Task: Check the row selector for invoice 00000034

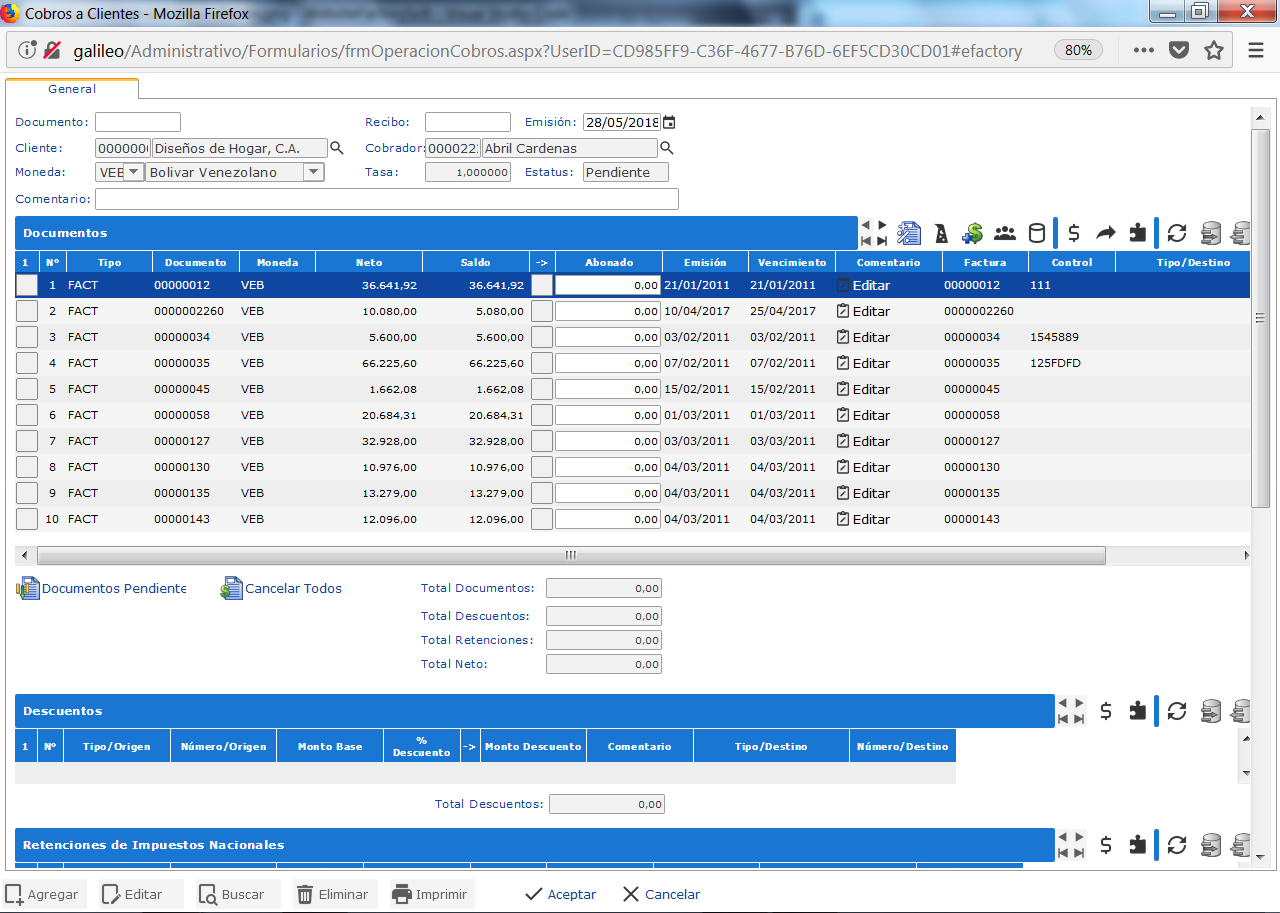Action: [27, 337]
